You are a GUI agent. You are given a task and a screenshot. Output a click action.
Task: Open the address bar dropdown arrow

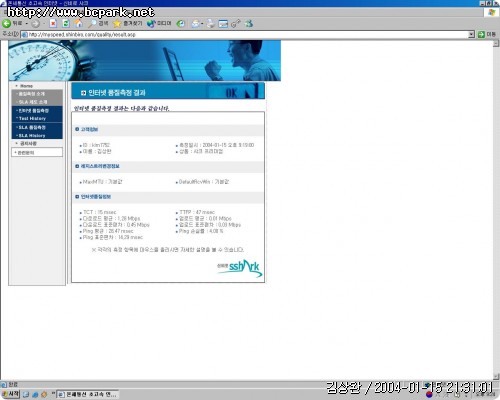[471, 34]
